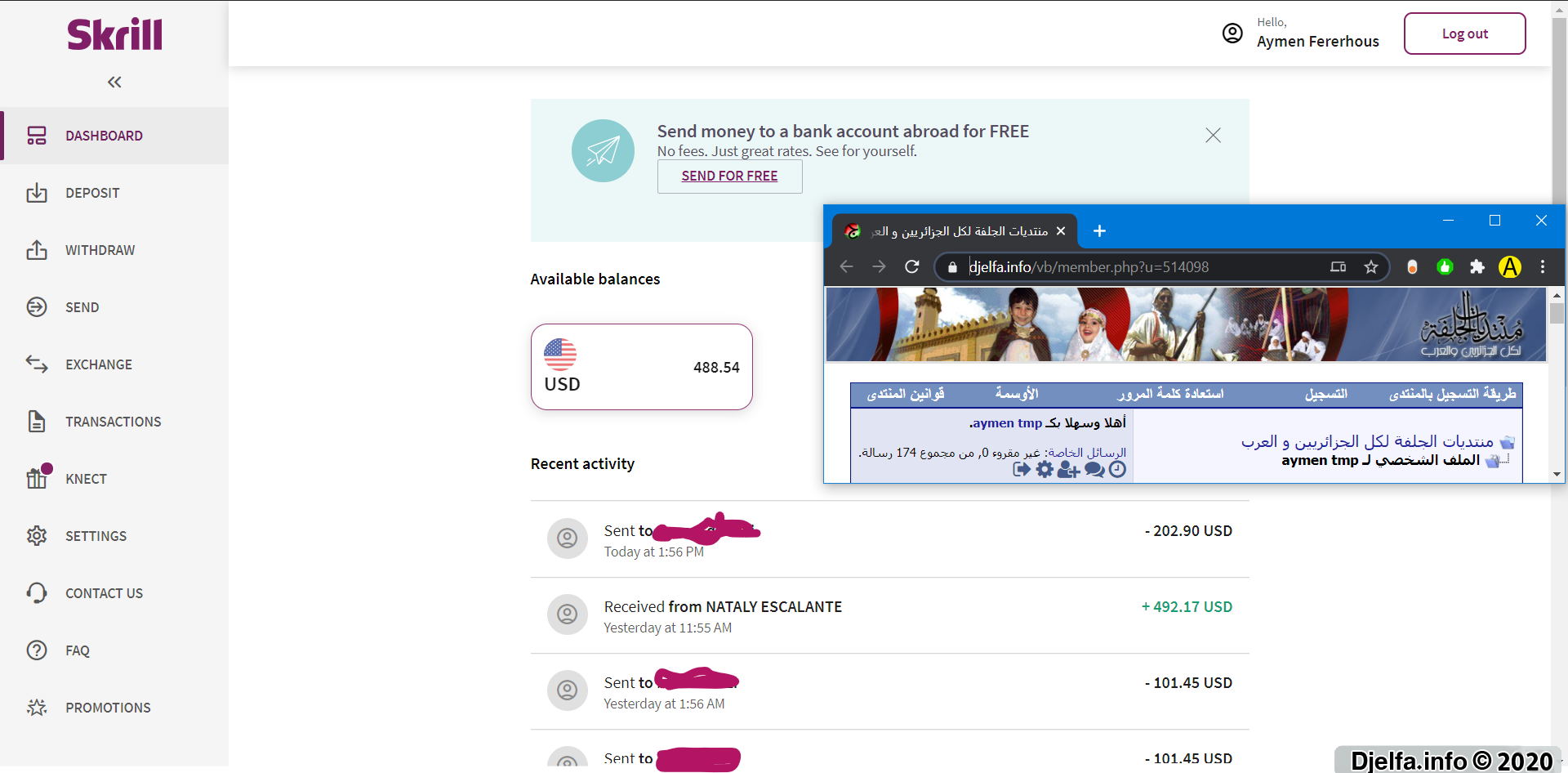The image size is (1568, 773).
Task: Click the paper plane banner icon
Action: pos(603,151)
